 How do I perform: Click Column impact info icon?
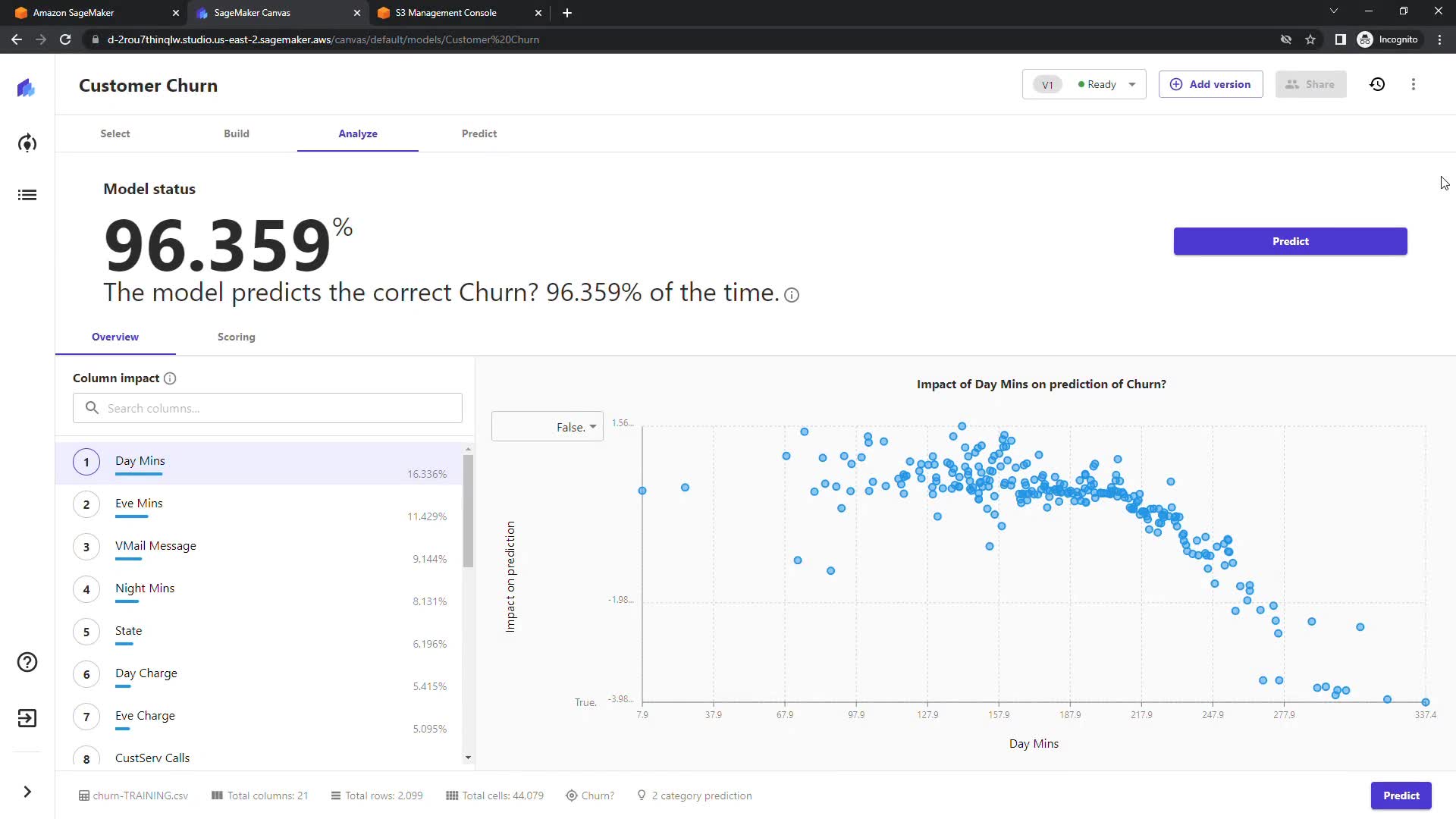pyautogui.click(x=170, y=378)
